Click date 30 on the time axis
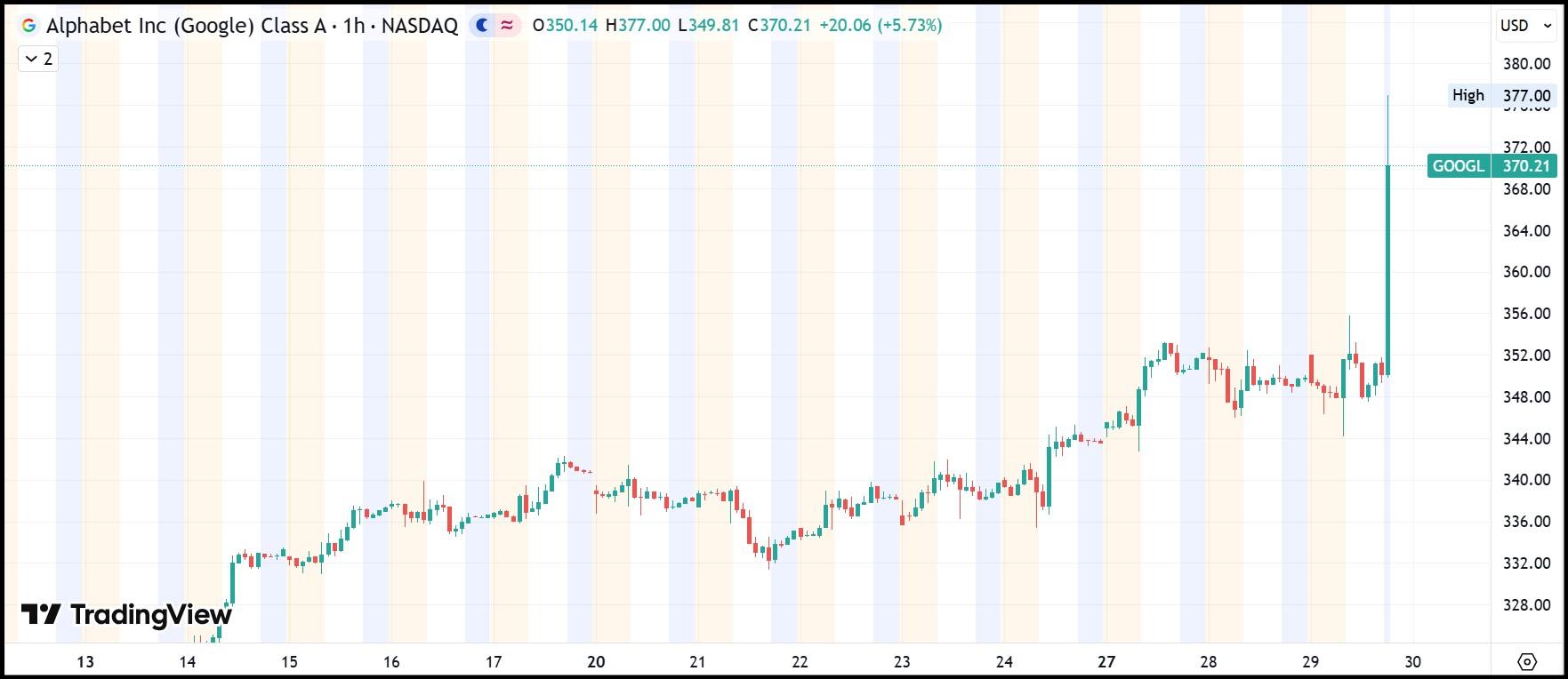 (x=1412, y=661)
